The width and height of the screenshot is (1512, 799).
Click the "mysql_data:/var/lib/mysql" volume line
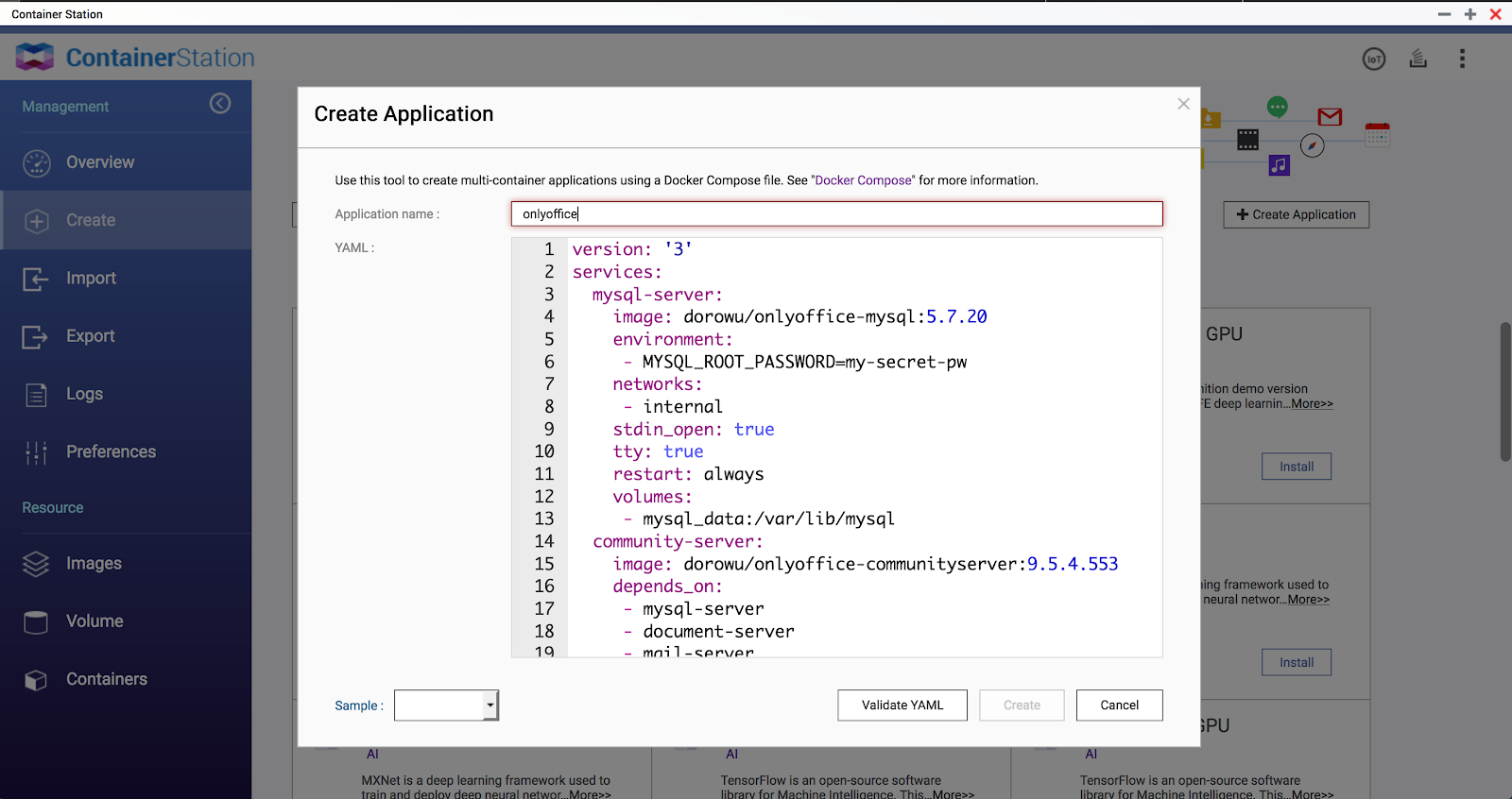pos(759,518)
